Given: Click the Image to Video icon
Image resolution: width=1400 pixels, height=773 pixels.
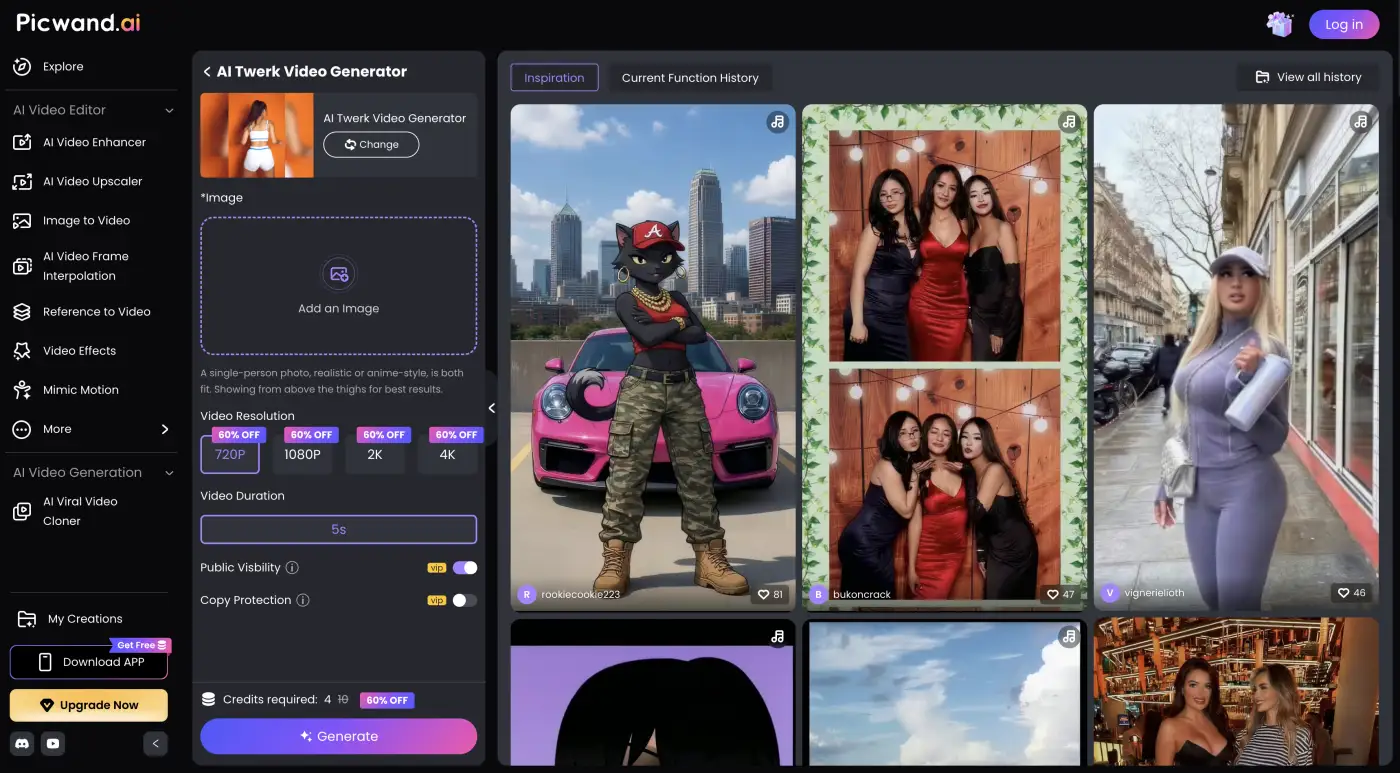Looking at the screenshot, I should 22,220.
